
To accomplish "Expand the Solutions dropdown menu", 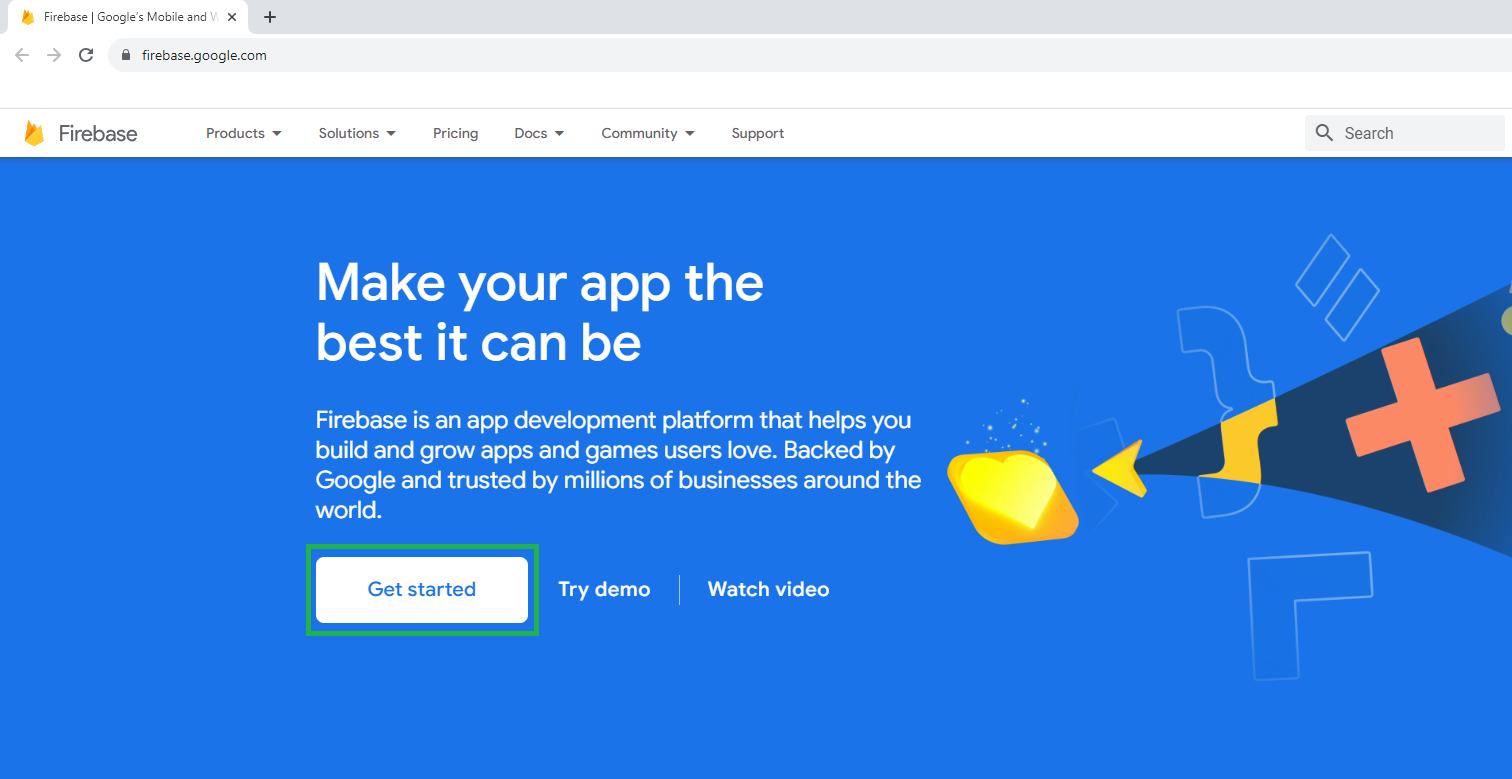I will (x=358, y=133).
